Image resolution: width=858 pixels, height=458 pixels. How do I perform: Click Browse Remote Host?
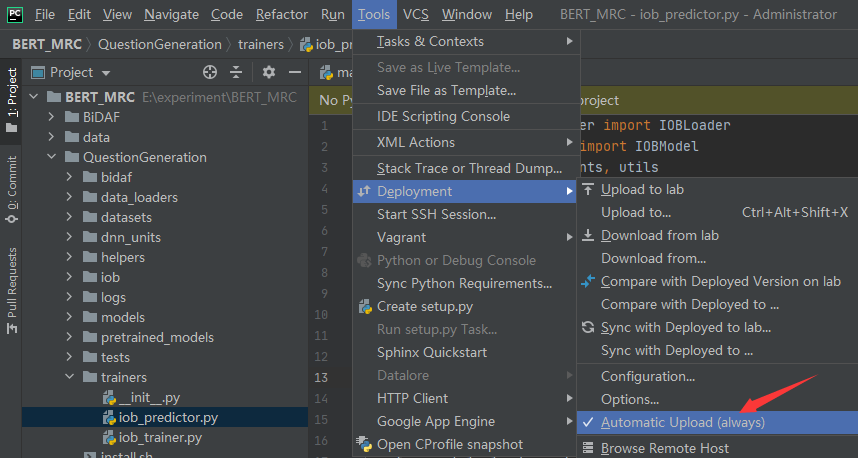[x=664, y=448]
